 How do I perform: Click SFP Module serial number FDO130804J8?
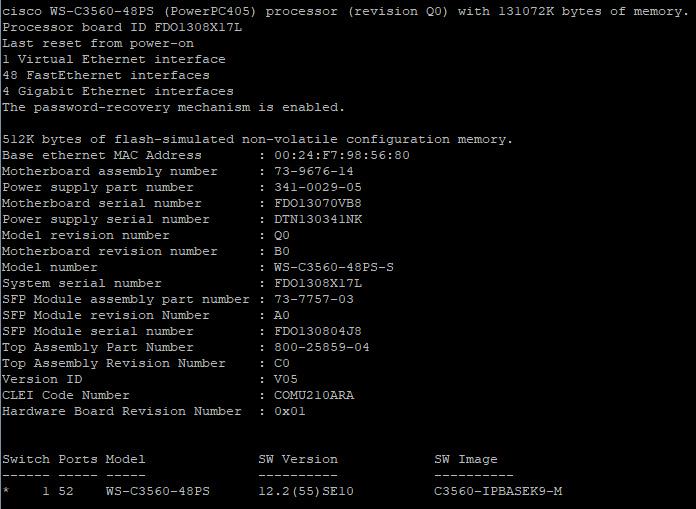[x=317, y=331]
